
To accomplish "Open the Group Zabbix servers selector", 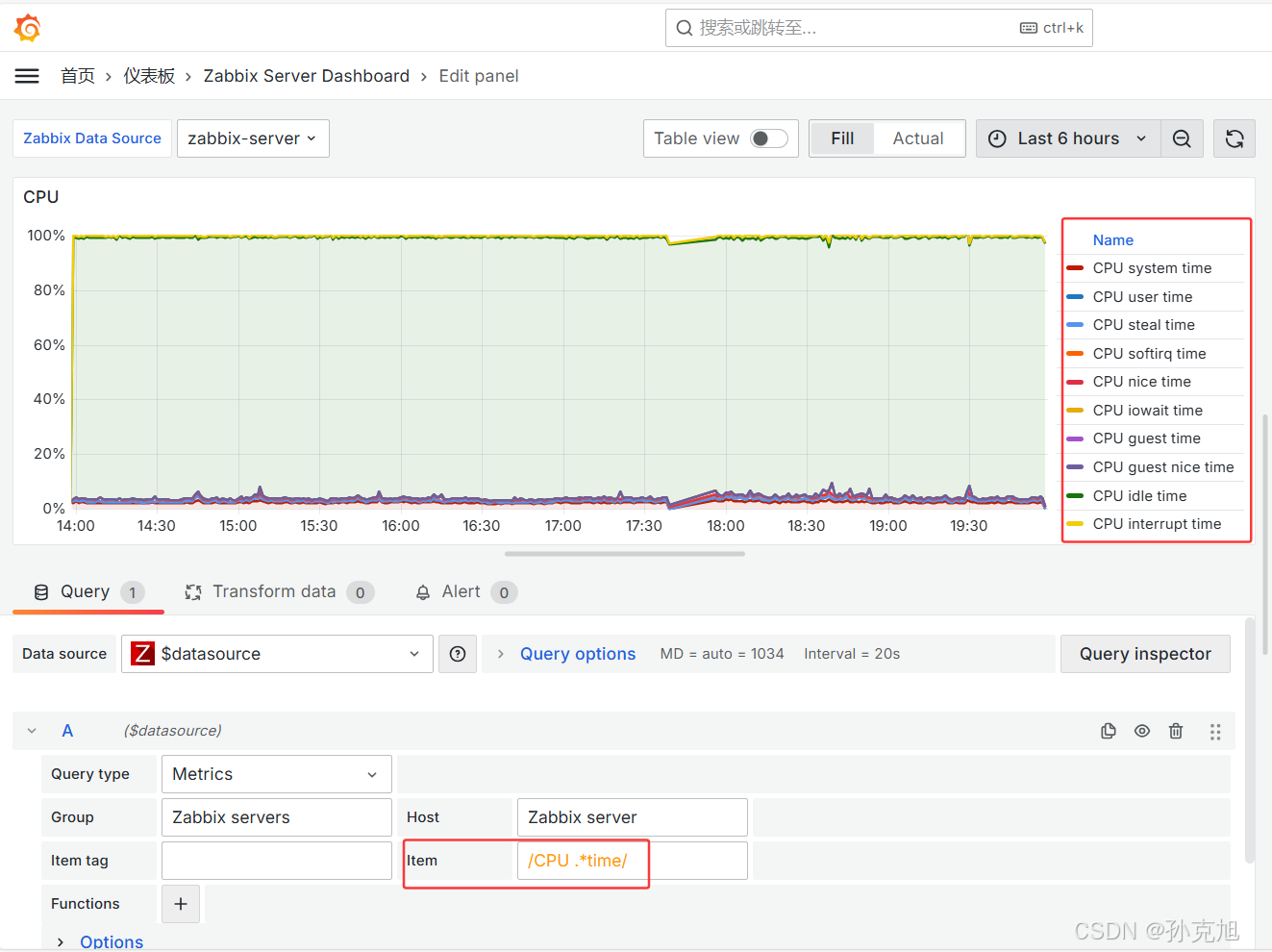I will [277, 817].
